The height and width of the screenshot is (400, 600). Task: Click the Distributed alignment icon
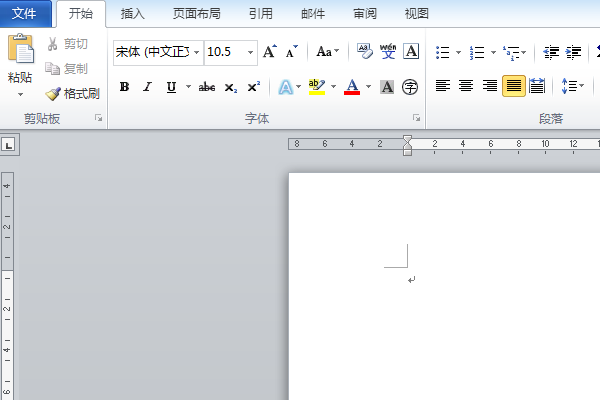[537, 86]
